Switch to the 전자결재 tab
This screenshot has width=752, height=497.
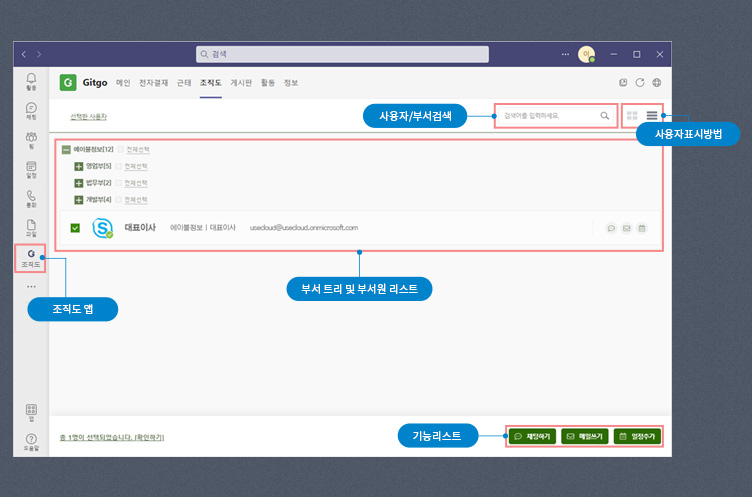click(x=153, y=83)
